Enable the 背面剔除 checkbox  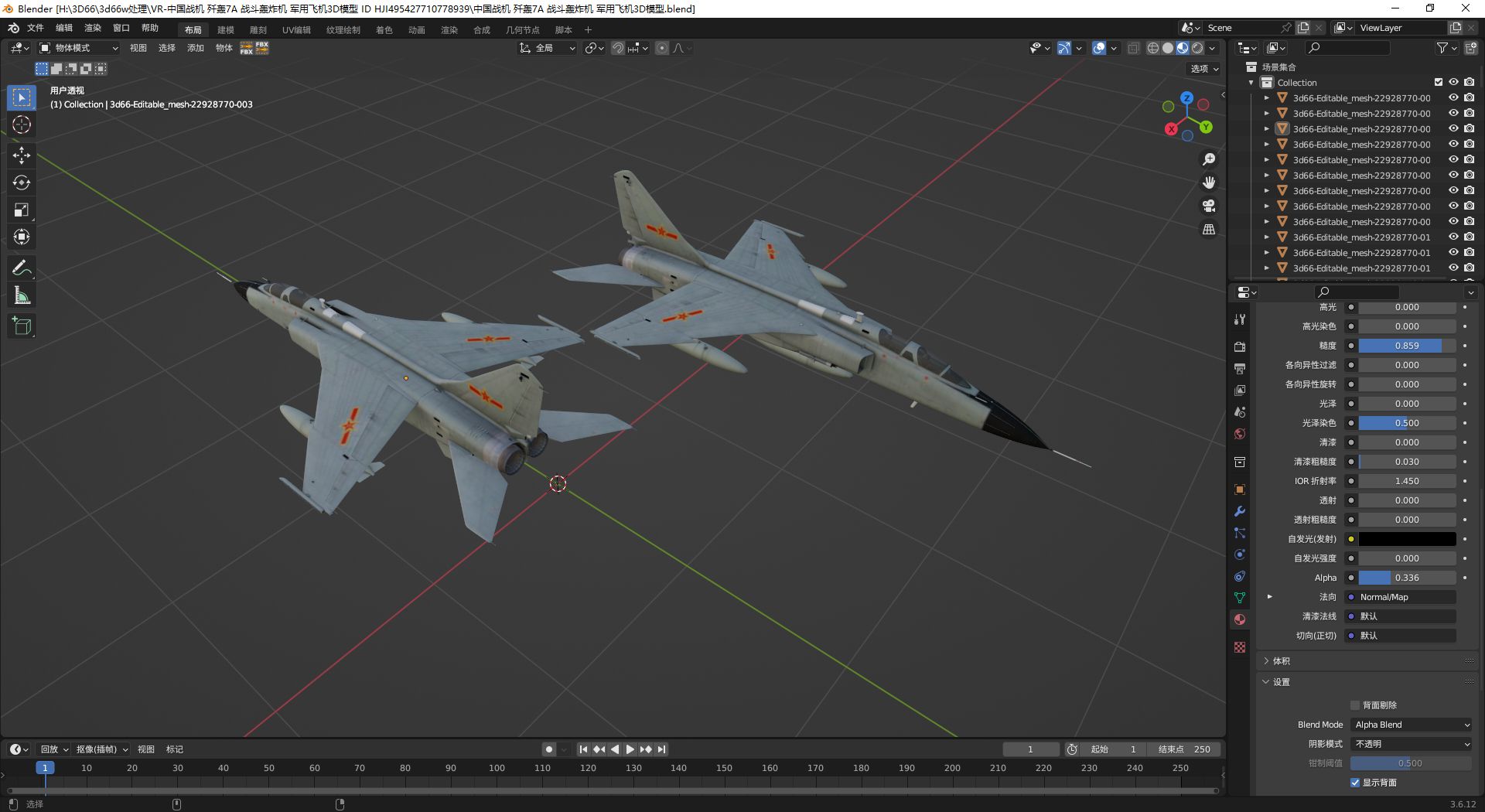(1355, 705)
